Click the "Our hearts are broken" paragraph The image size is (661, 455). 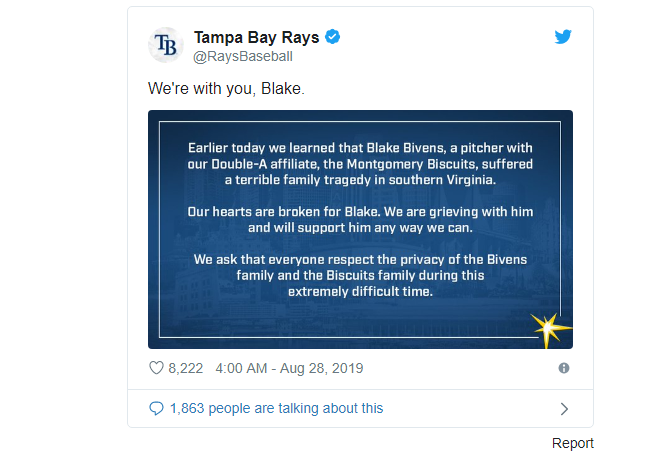pyautogui.click(x=360, y=220)
